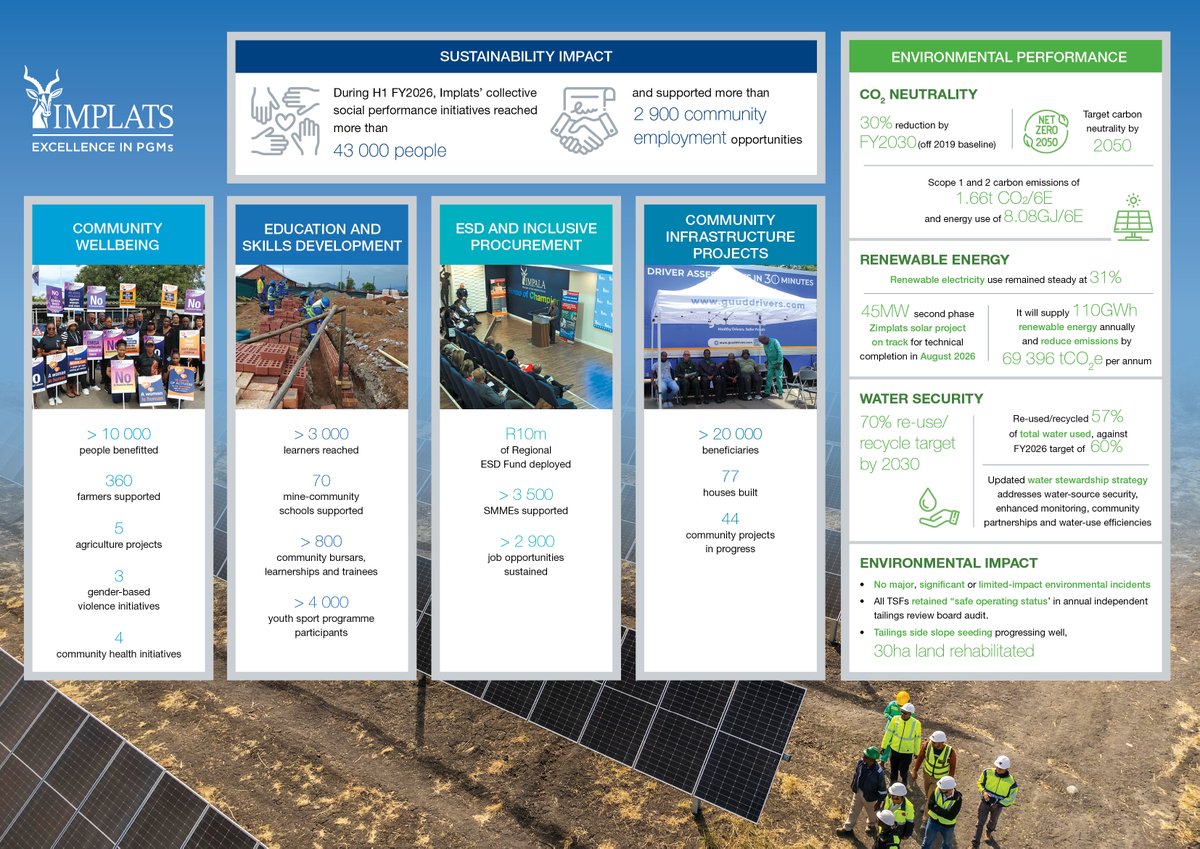Click '> 2 900 job opportunities sustained'
The height and width of the screenshot is (849, 1200).
coord(526,556)
